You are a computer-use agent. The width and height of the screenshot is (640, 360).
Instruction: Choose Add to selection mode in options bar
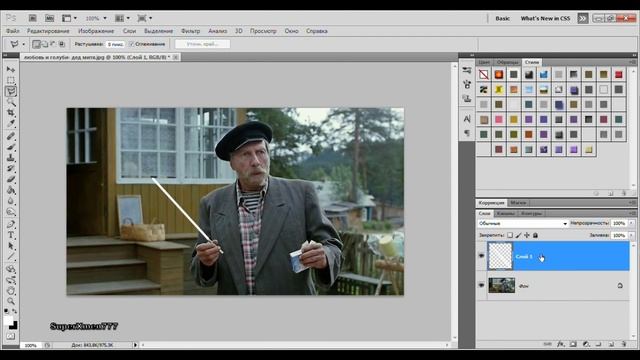(x=45, y=44)
